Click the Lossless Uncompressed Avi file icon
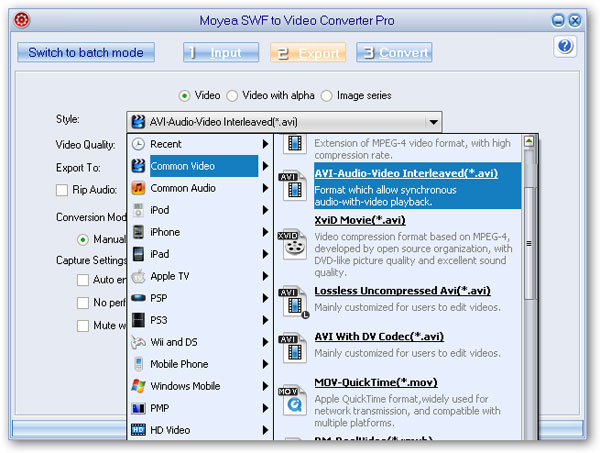This screenshot has width=600, height=453. (x=294, y=303)
